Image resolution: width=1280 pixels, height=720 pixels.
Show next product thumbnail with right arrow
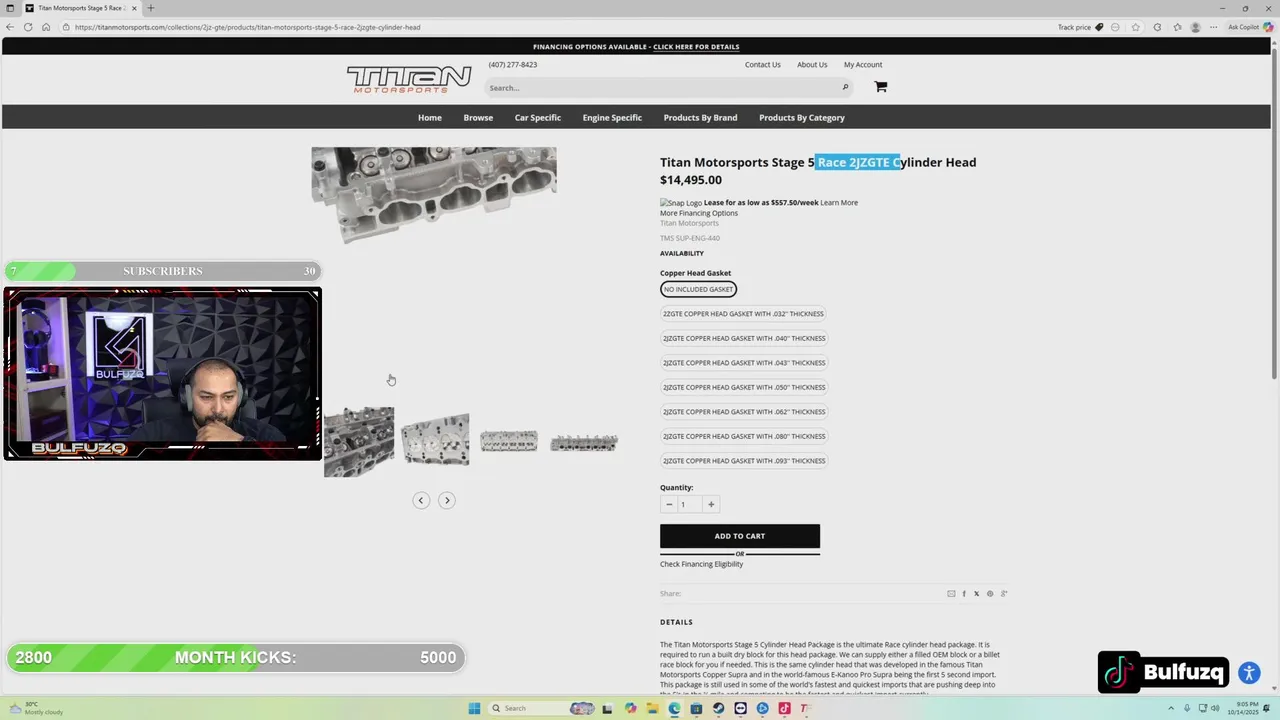(x=447, y=500)
